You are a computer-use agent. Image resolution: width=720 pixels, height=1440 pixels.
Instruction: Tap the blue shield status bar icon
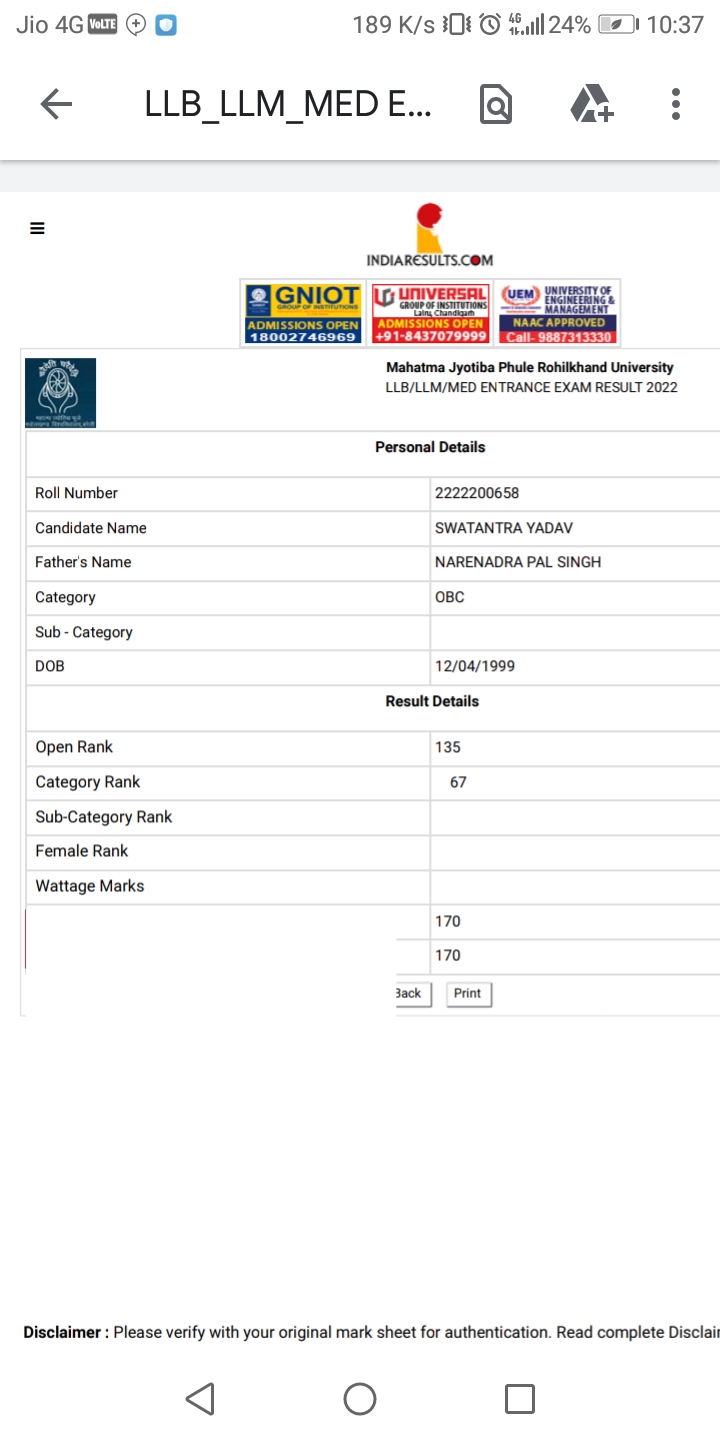tap(165, 25)
